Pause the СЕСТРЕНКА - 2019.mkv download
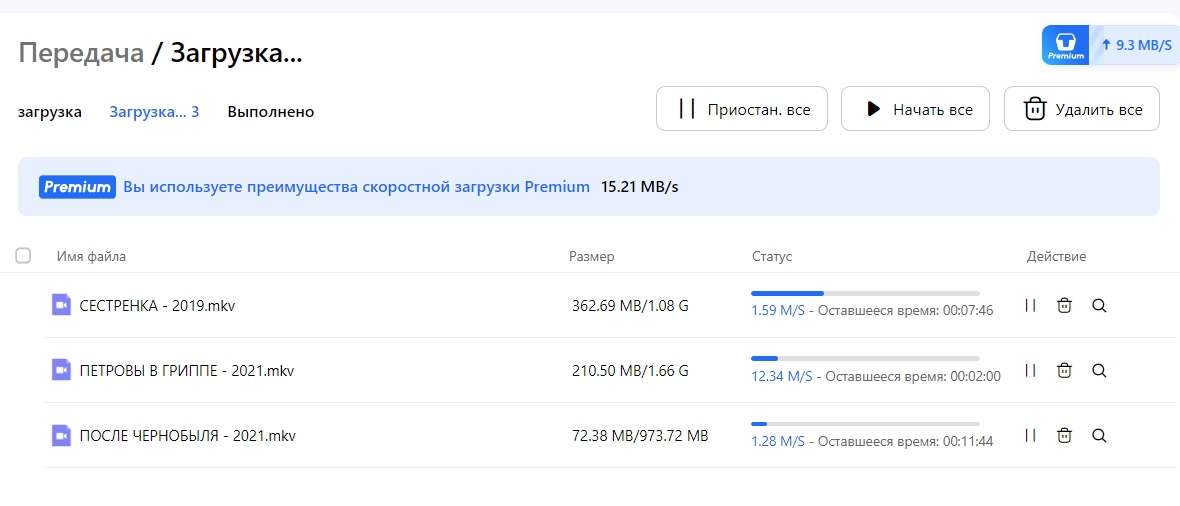Screen dimensions: 1180x506 pyautogui.click(x=1030, y=306)
